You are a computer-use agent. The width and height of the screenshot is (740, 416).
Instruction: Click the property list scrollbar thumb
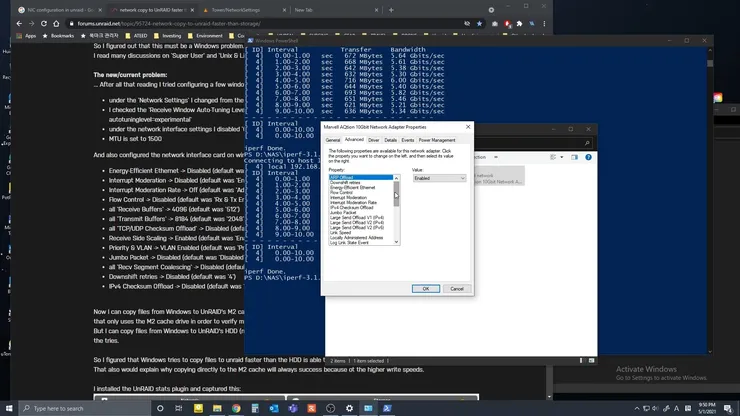[x=396, y=194]
